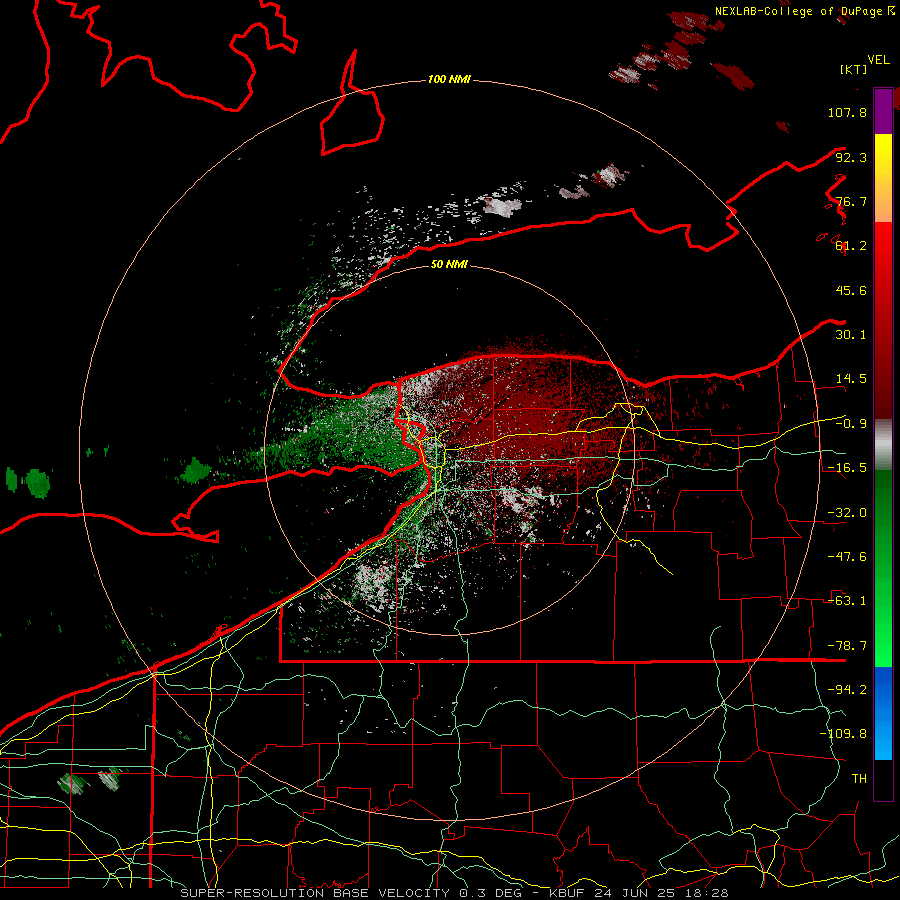Viewport: 900px width, 900px height.
Task: Click the TH legend label
Action: click(859, 778)
